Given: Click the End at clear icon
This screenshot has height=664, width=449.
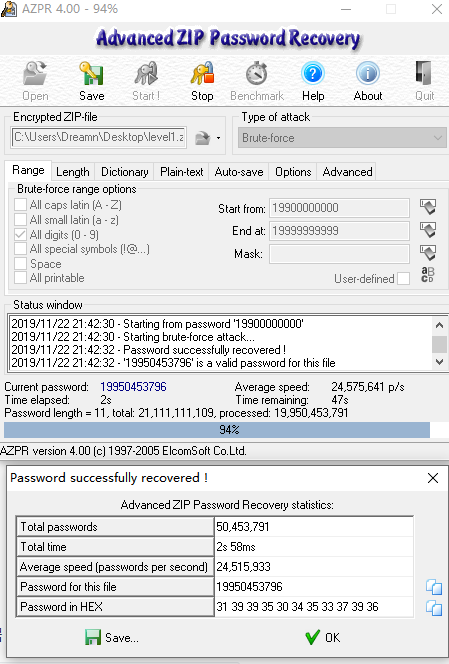Looking at the screenshot, I should click(428, 230).
